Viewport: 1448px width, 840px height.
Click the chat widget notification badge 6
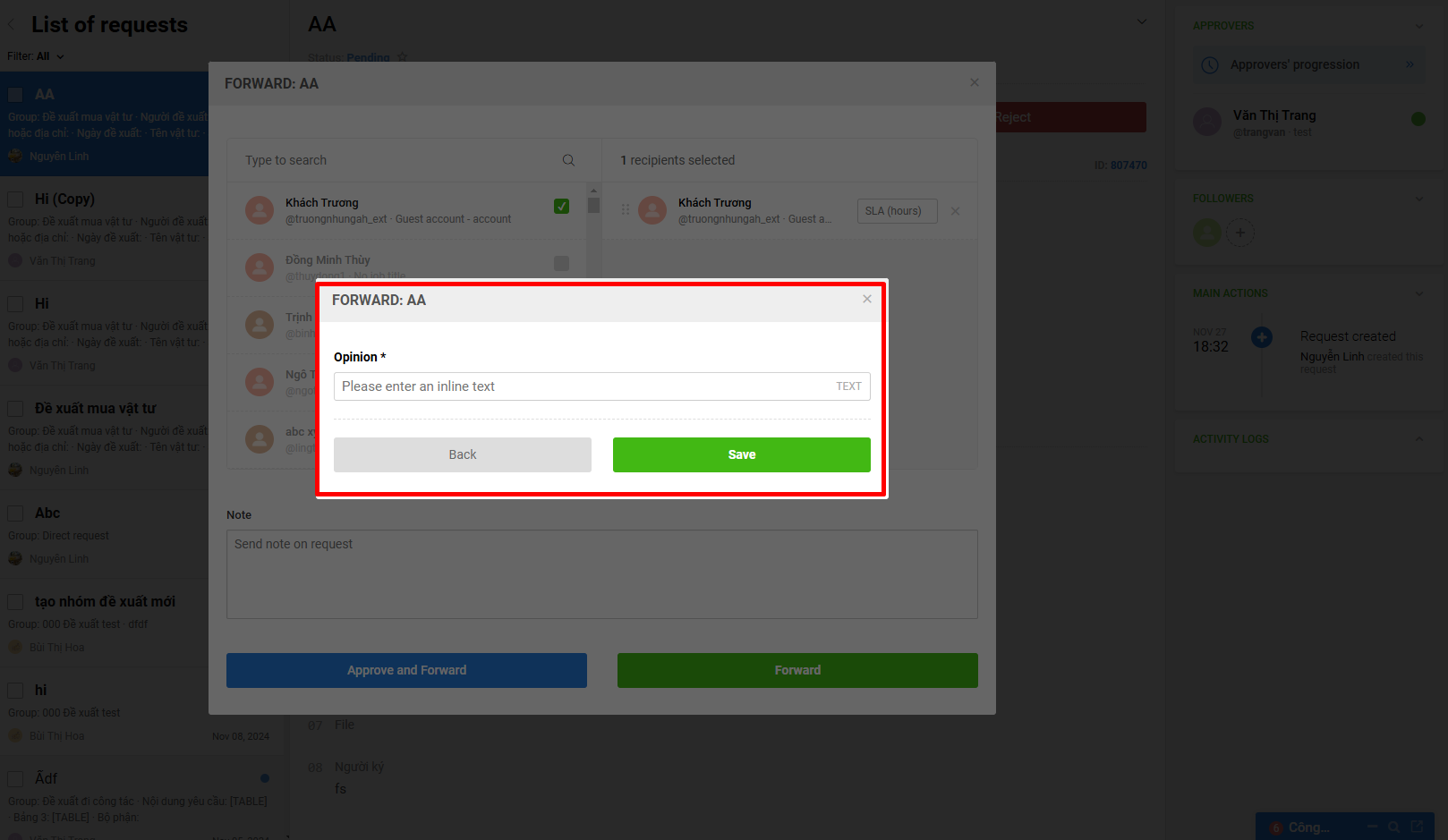1276,827
